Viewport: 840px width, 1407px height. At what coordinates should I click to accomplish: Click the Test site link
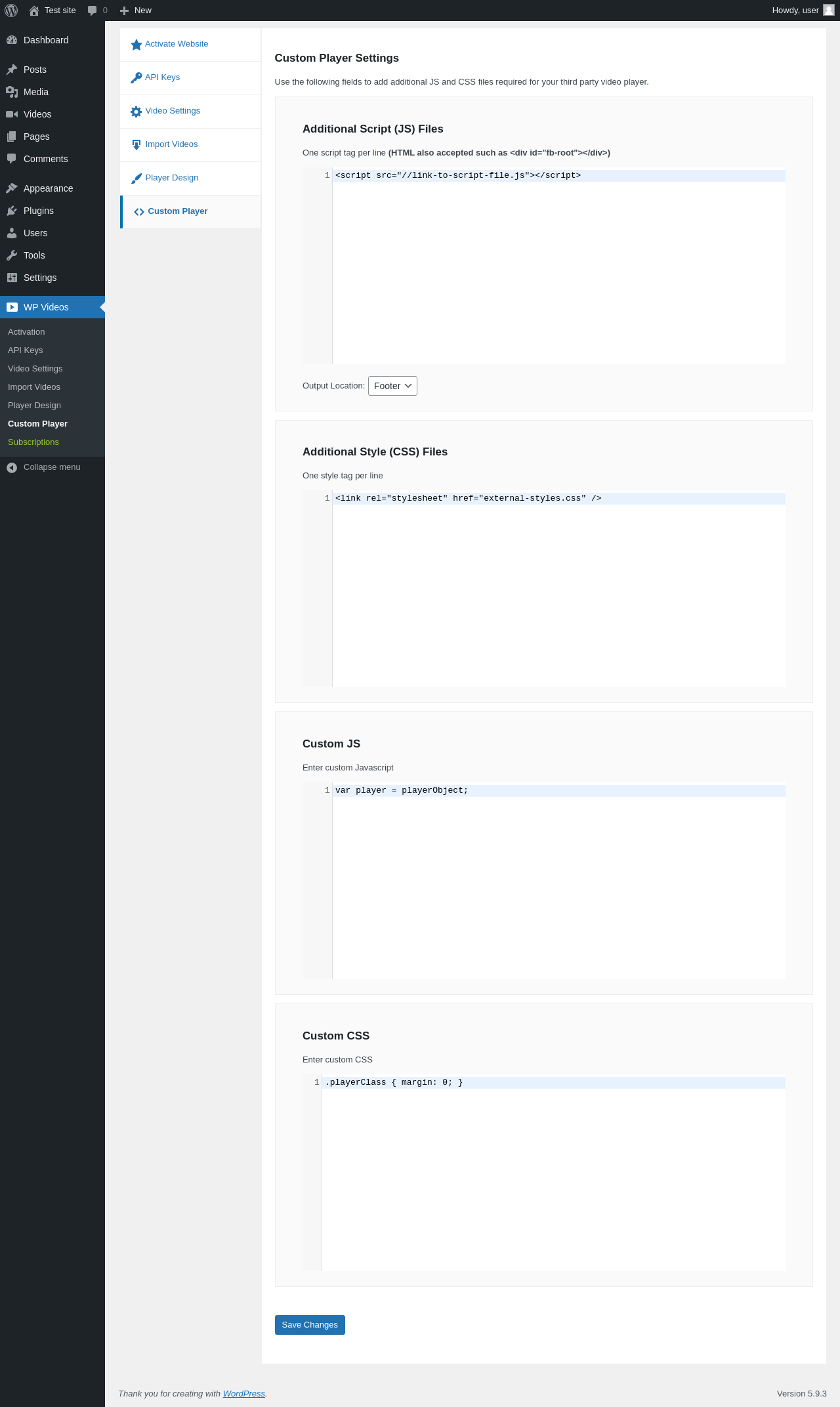coord(60,10)
